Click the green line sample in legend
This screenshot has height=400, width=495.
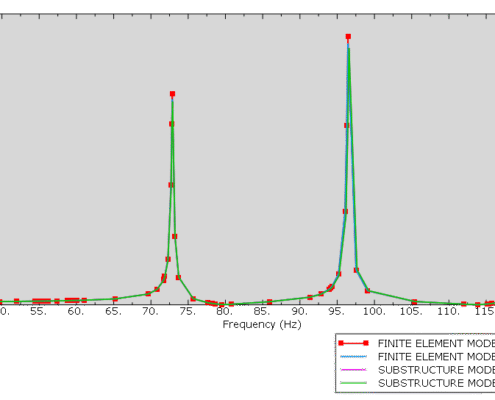click(x=353, y=383)
